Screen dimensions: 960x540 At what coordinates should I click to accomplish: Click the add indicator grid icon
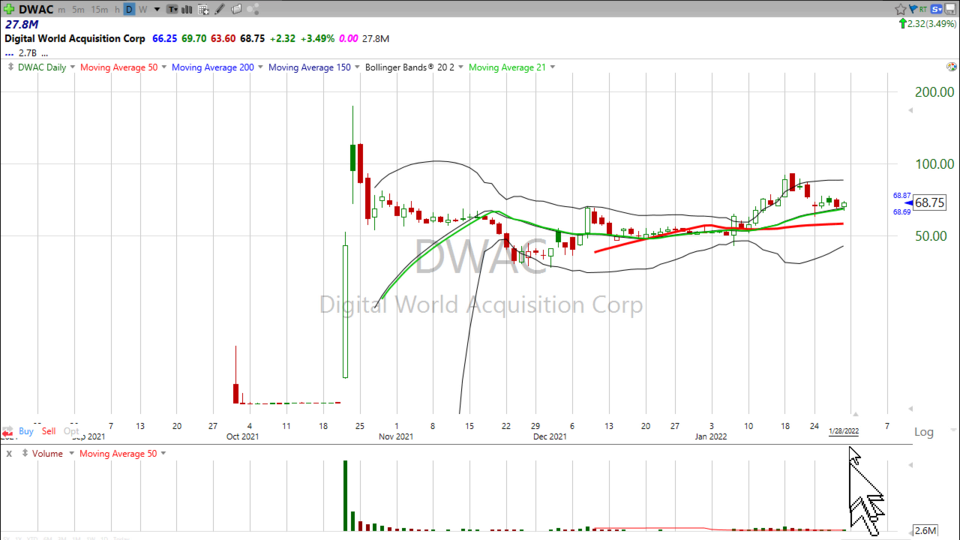203,10
